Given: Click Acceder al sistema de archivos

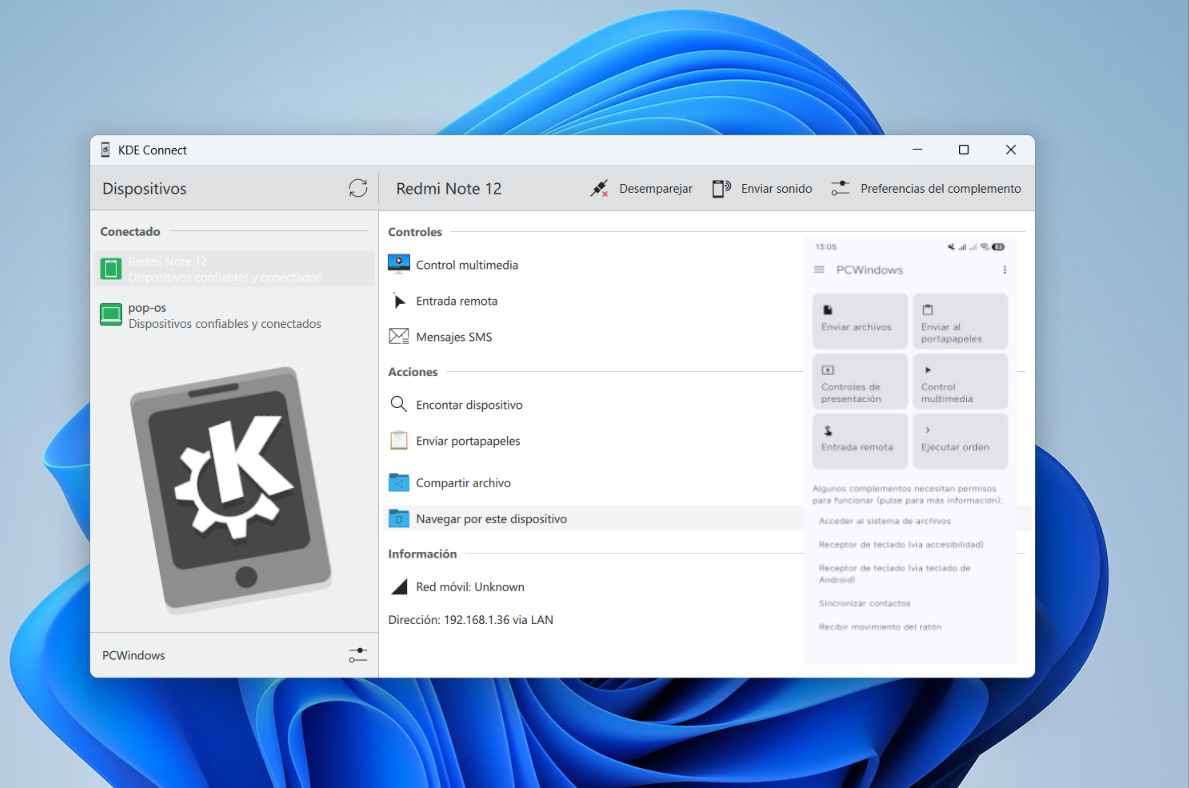Looking at the screenshot, I should [884, 521].
